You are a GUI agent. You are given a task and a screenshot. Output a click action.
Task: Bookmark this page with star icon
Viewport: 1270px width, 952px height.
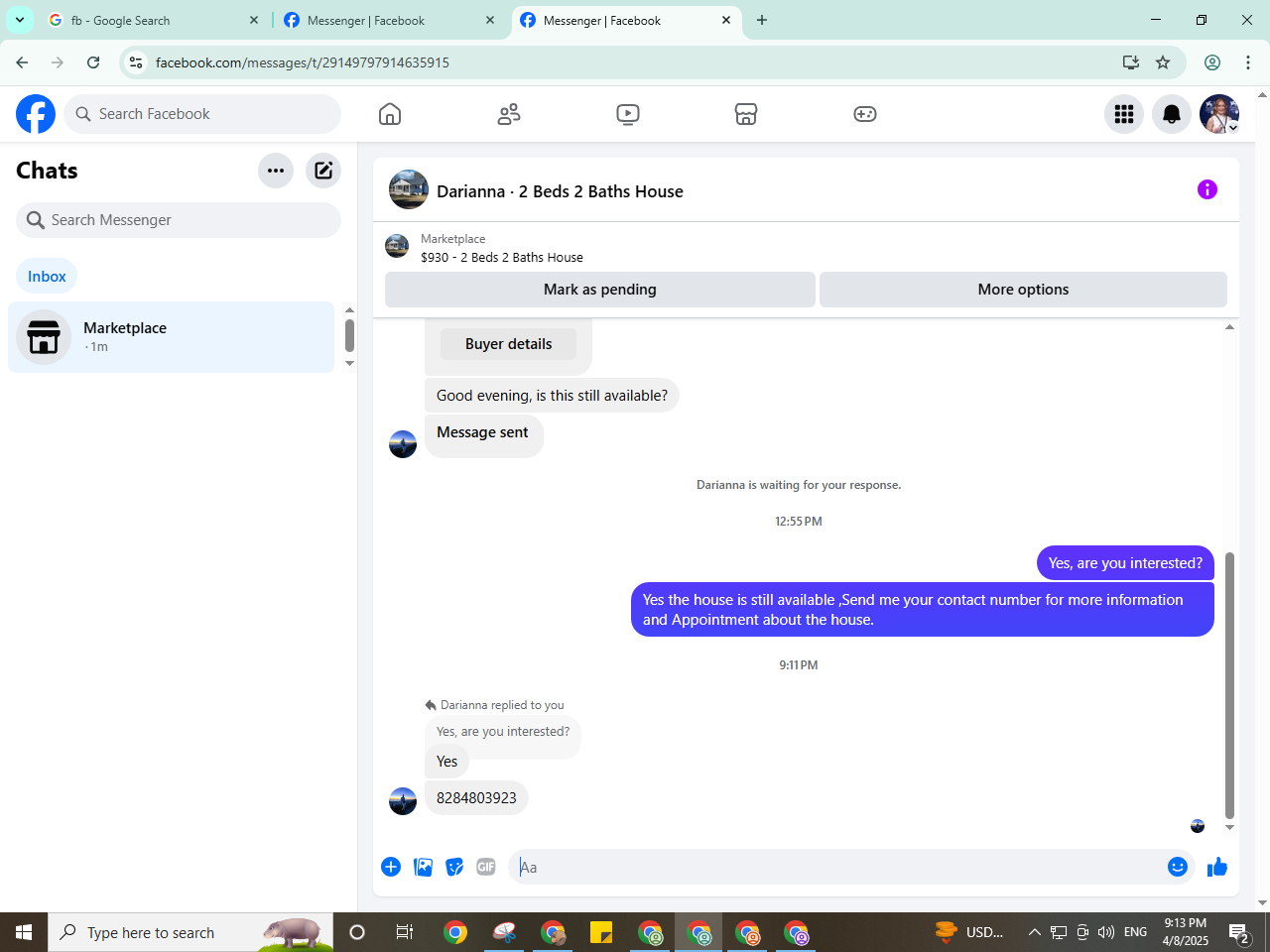point(1163,62)
